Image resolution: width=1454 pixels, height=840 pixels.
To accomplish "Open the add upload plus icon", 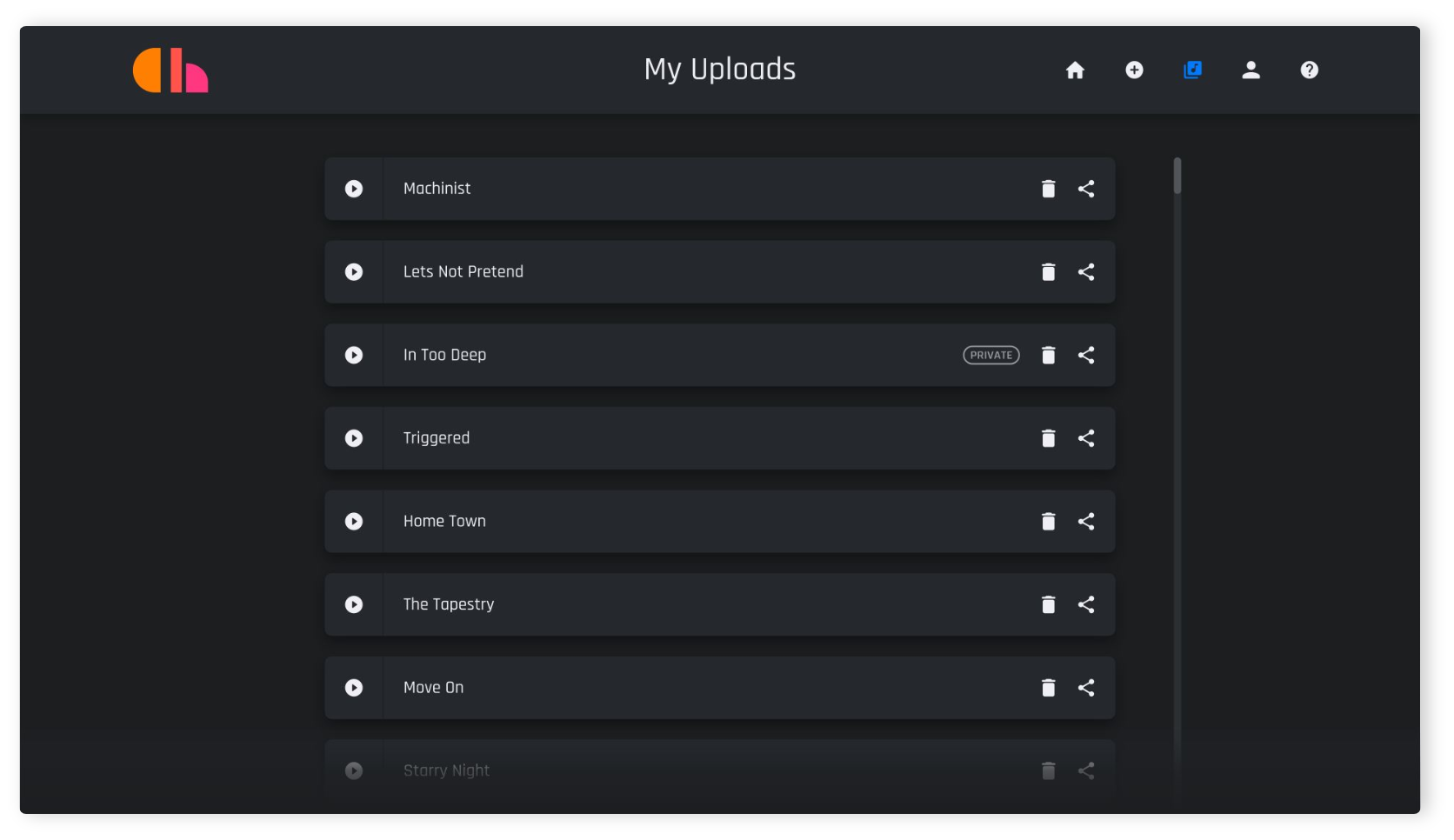I will click(x=1134, y=70).
